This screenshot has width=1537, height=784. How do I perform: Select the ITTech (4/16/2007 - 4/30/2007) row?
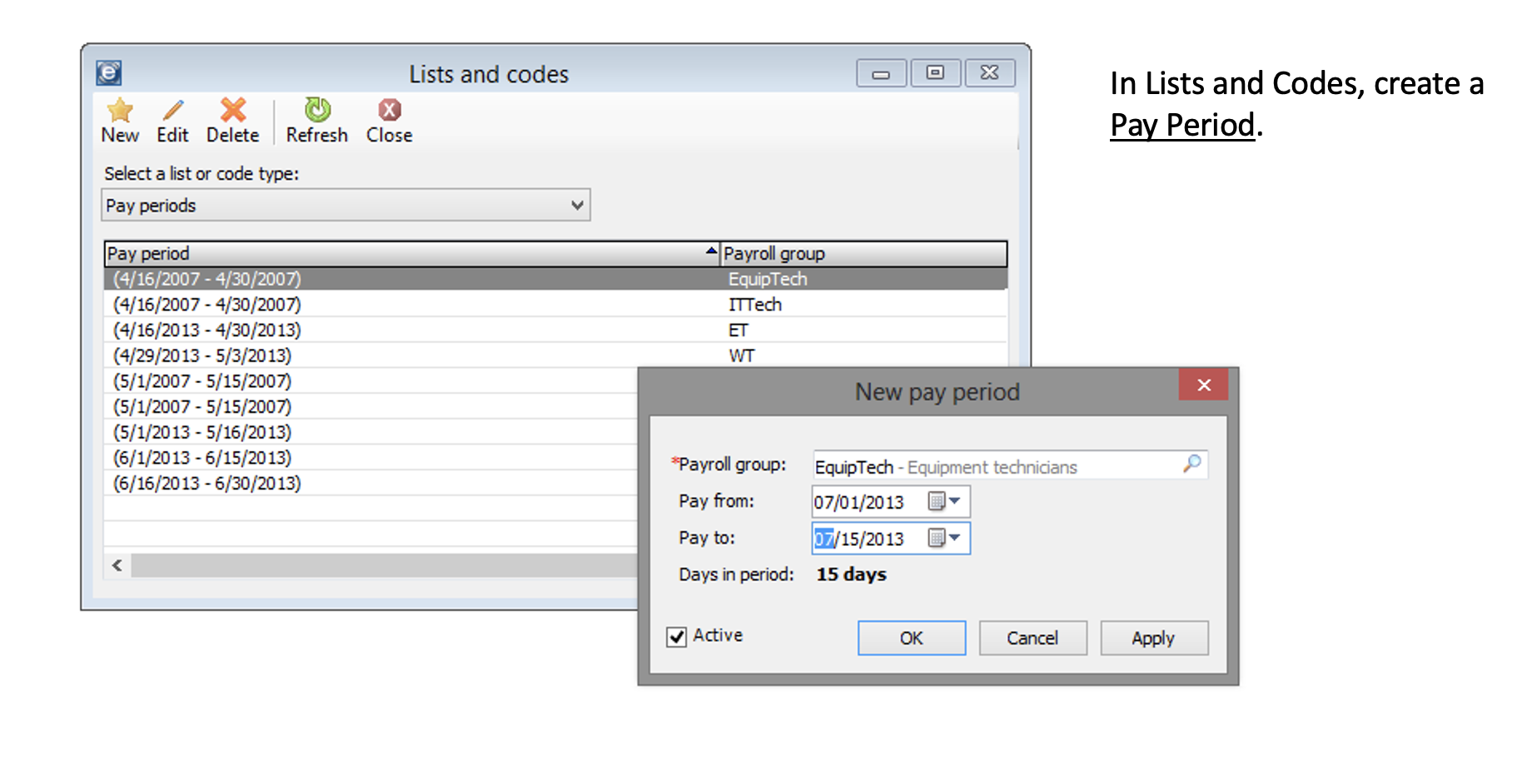[555, 305]
